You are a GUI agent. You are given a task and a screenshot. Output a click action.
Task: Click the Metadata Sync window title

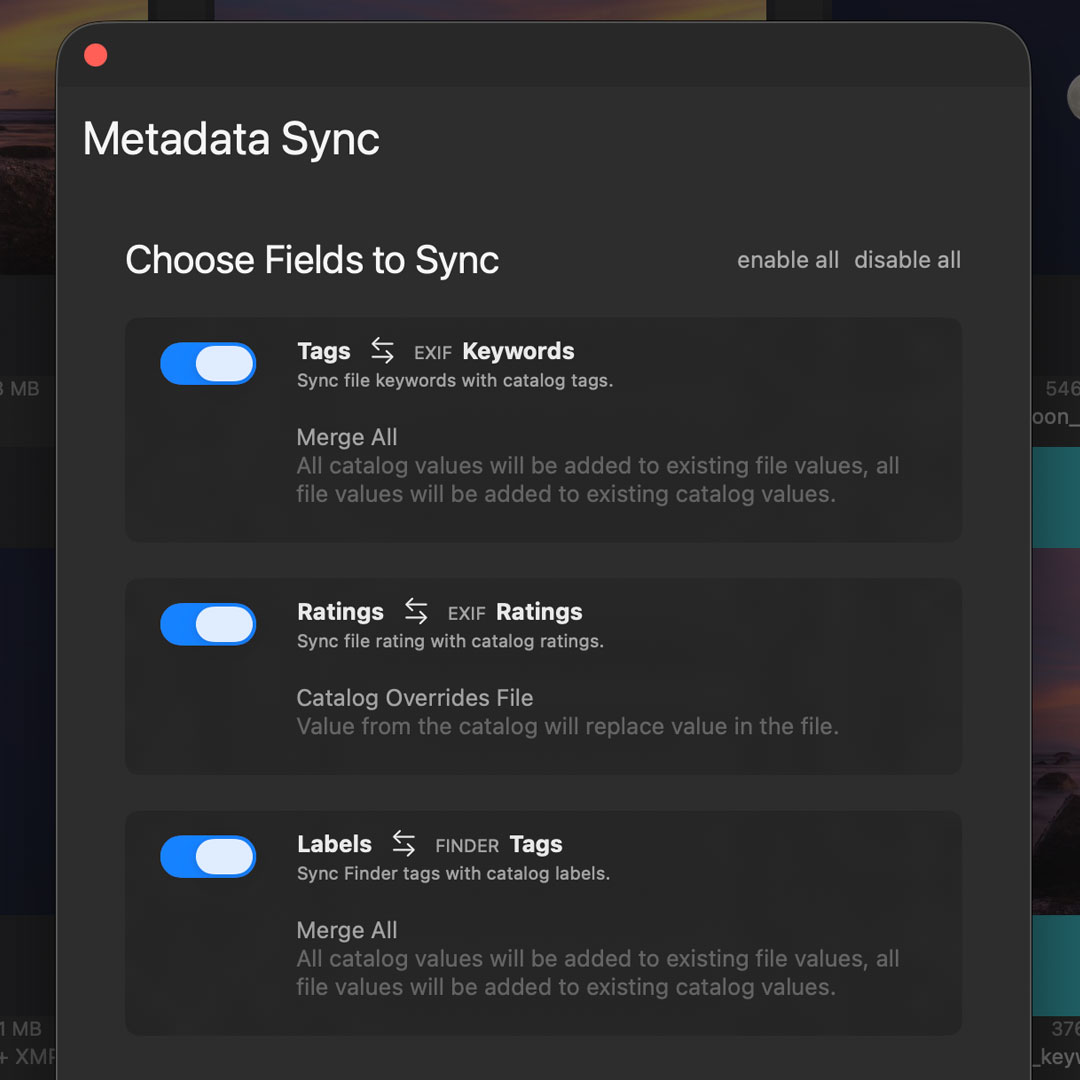pos(231,139)
